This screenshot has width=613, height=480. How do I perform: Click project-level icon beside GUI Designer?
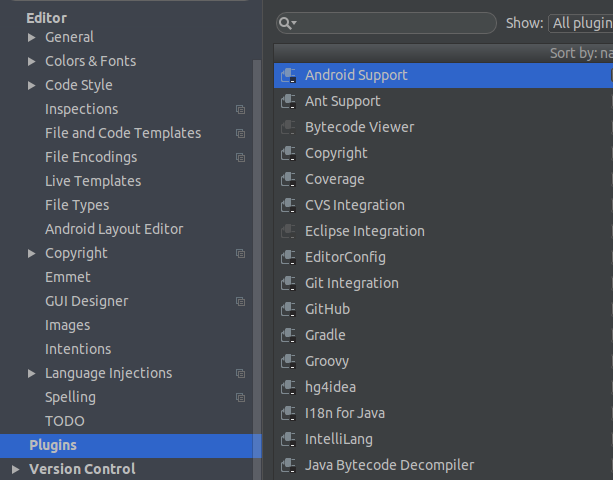pyautogui.click(x=240, y=301)
